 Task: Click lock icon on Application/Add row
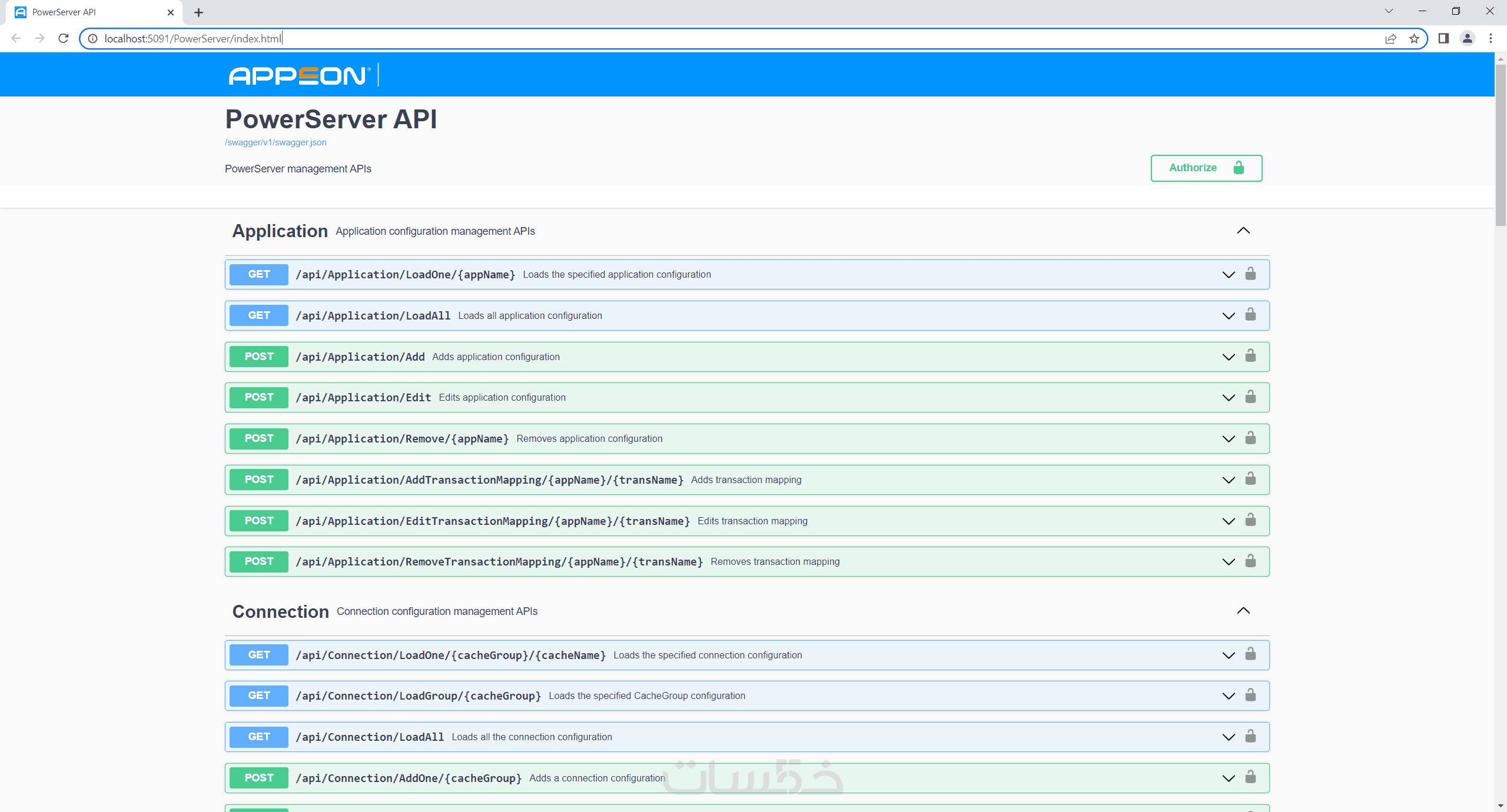1250,356
